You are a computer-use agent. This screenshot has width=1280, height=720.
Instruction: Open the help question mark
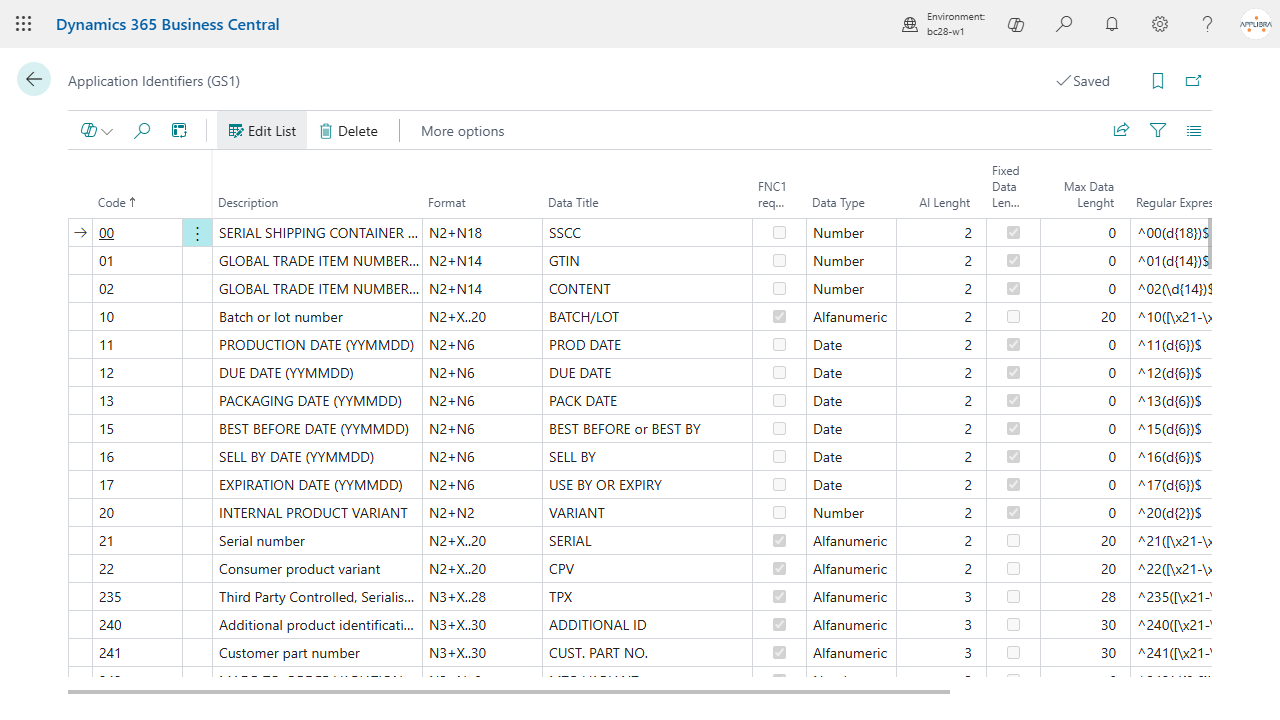(x=1208, y=24)
